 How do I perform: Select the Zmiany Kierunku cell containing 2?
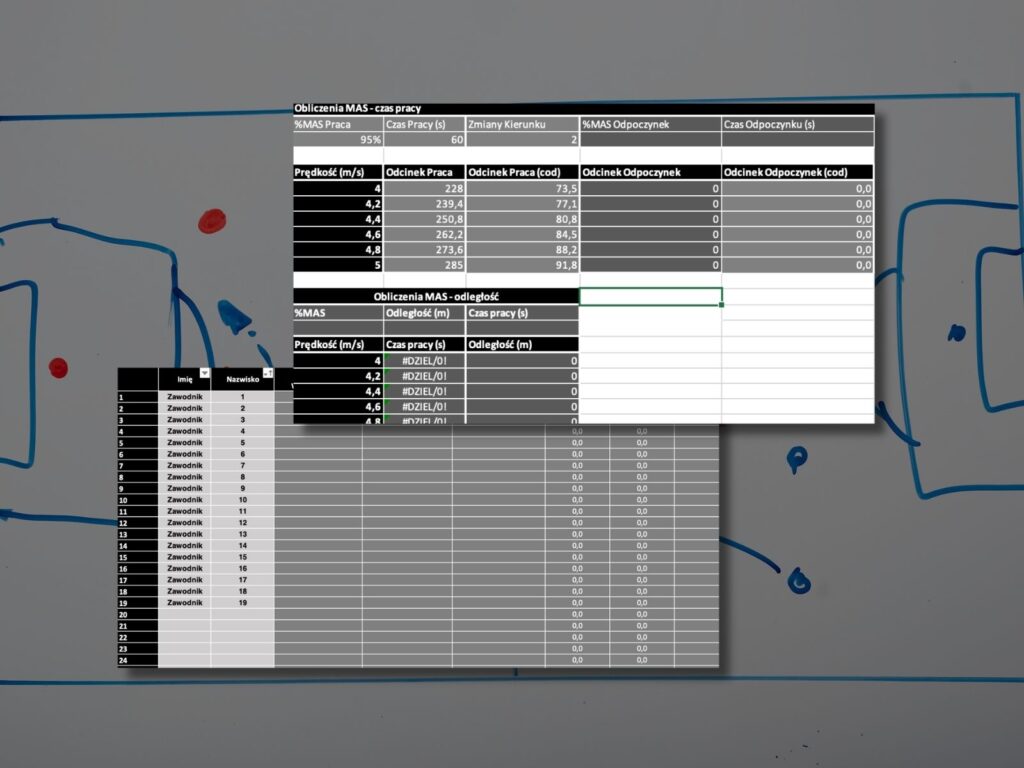[522, 140]
